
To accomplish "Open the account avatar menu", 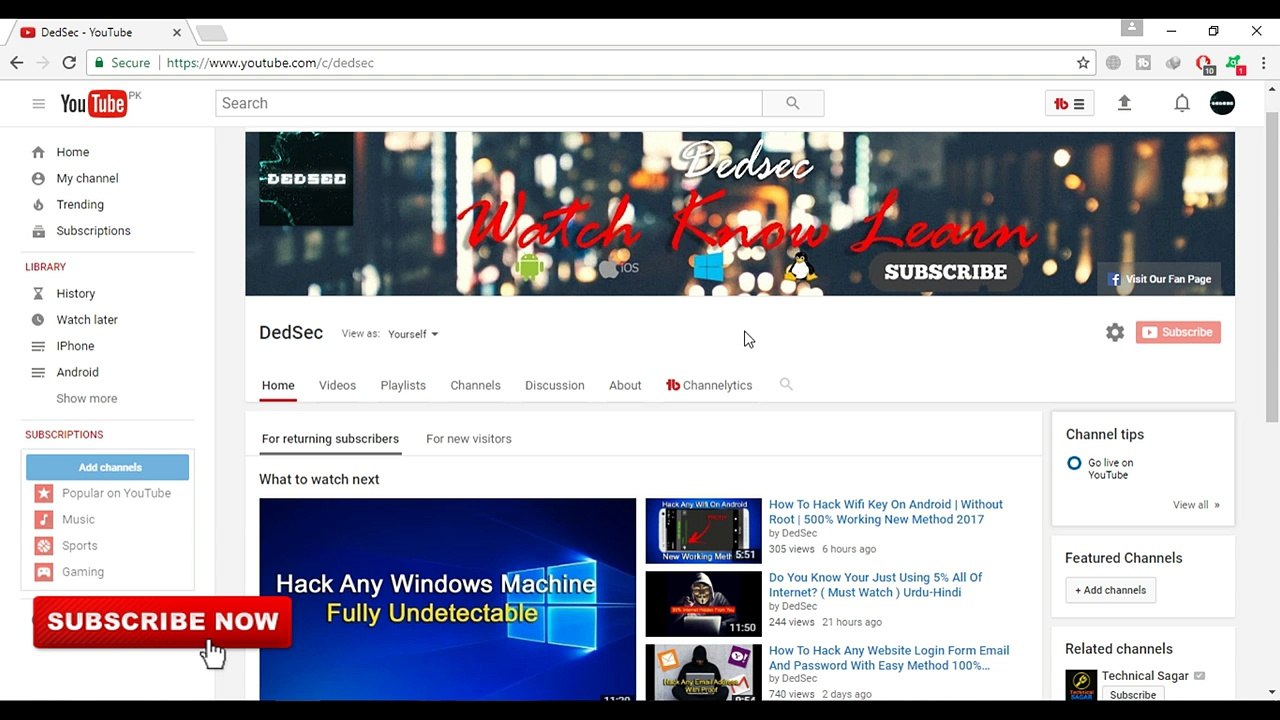I will point(1222,103).
